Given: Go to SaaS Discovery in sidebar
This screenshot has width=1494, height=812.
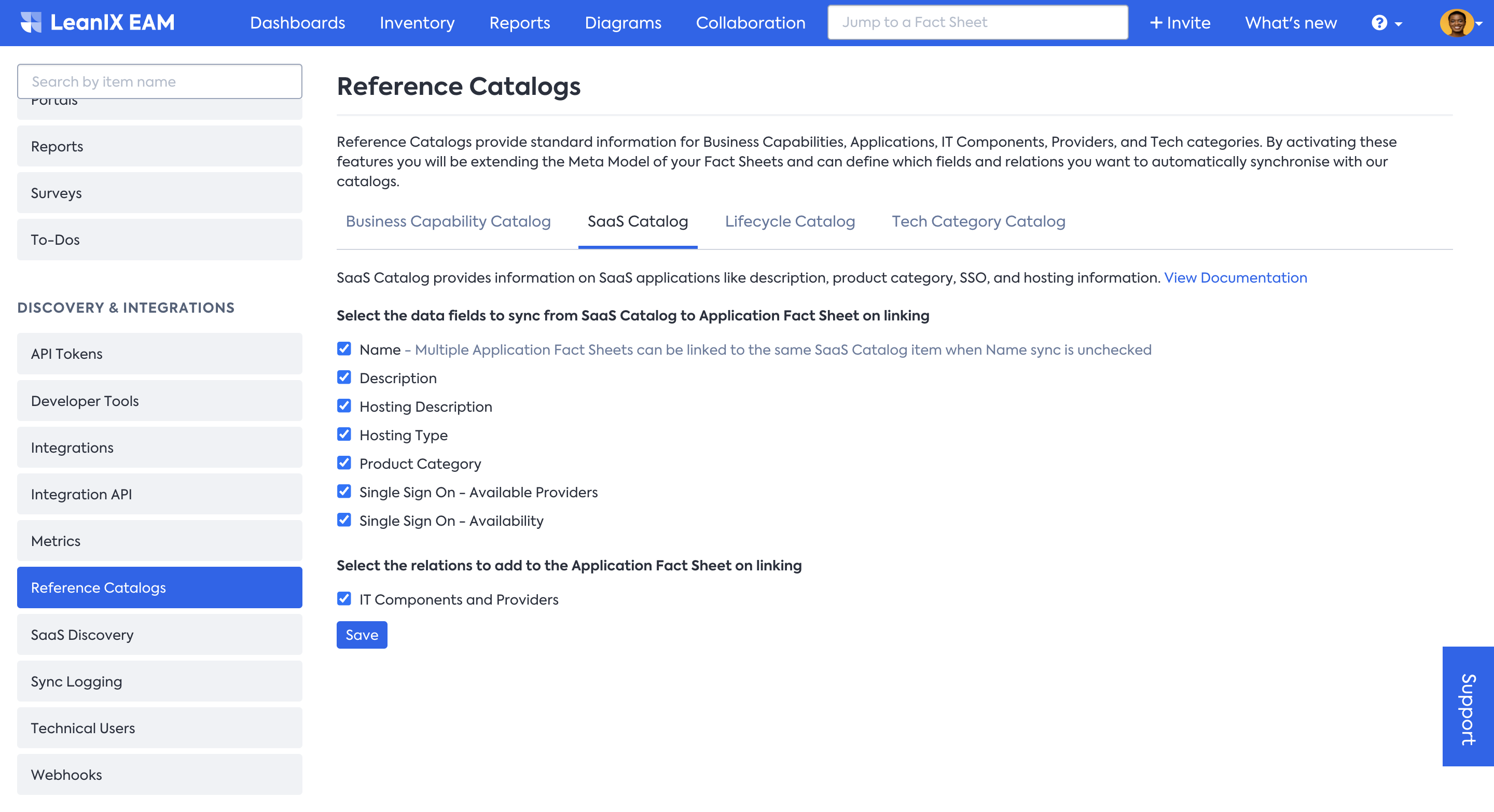Looking at the screenshot, I should (159, 635).
